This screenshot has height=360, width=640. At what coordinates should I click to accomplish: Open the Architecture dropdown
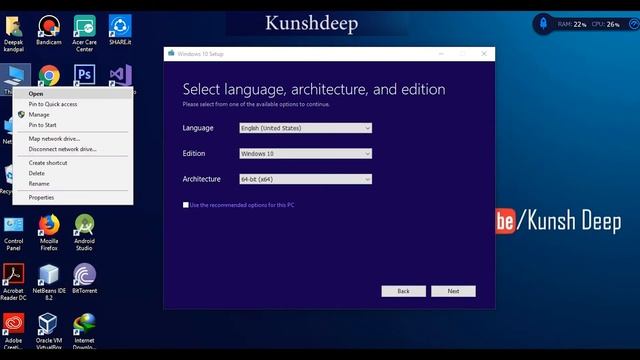click(x=305, y=179)
